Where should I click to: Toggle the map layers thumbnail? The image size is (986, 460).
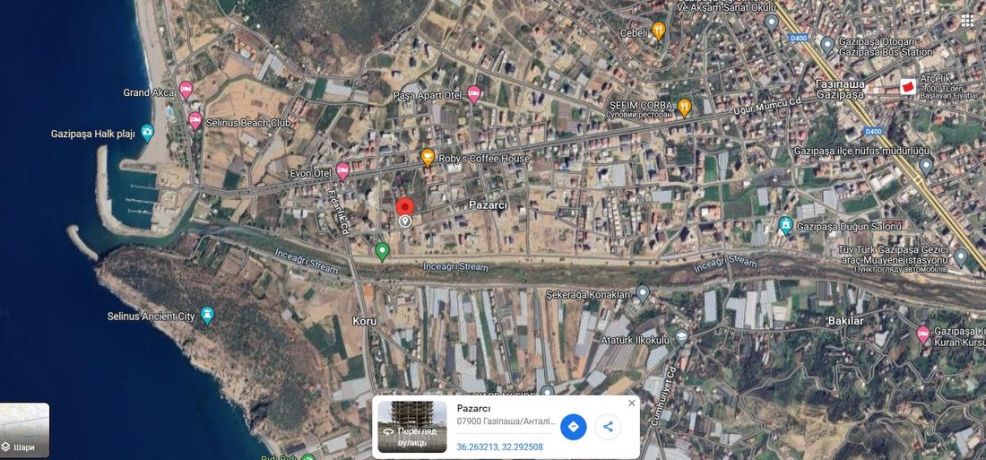(x=24, y=430)
